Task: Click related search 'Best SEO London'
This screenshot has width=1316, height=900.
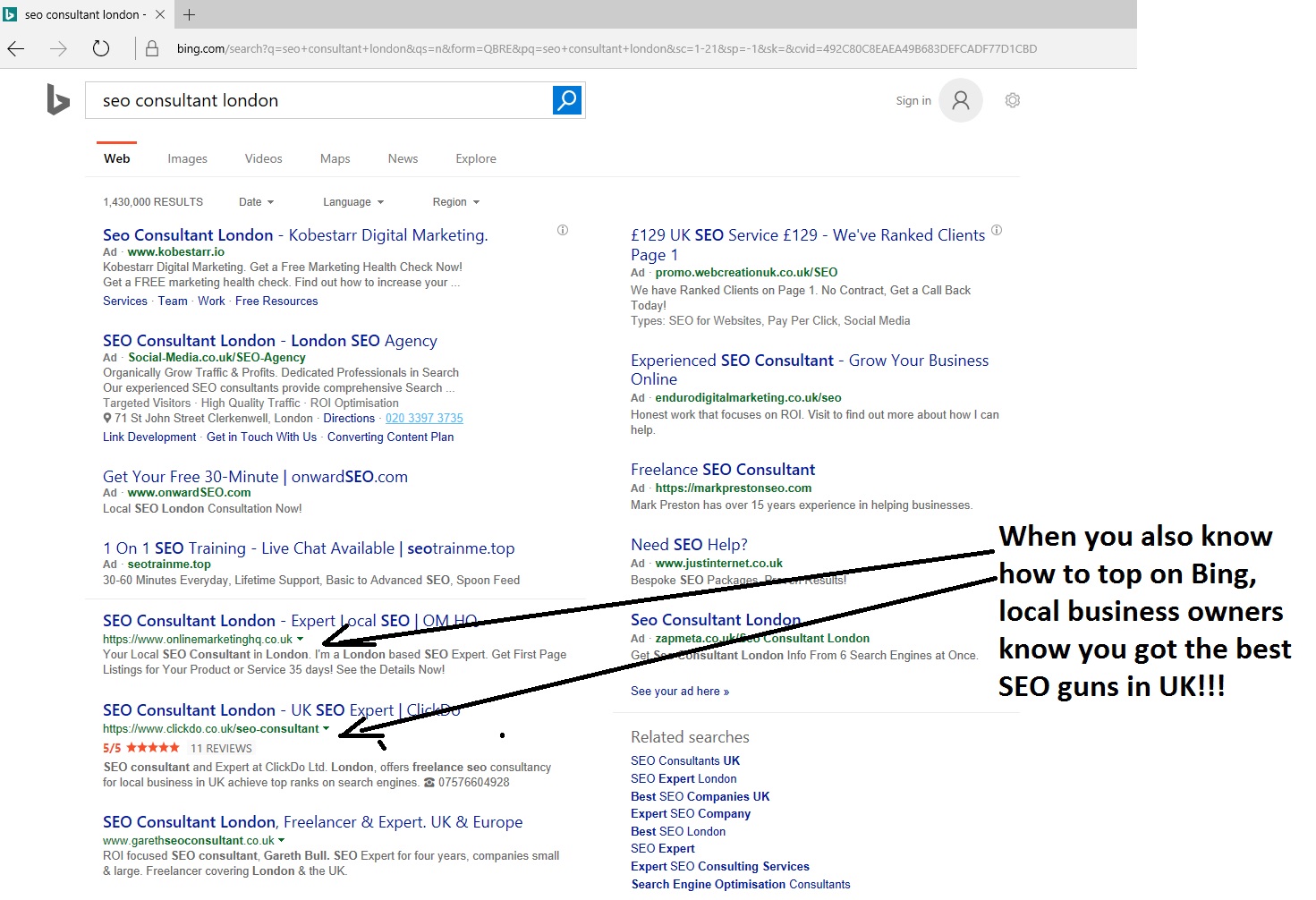Action: 678,832
